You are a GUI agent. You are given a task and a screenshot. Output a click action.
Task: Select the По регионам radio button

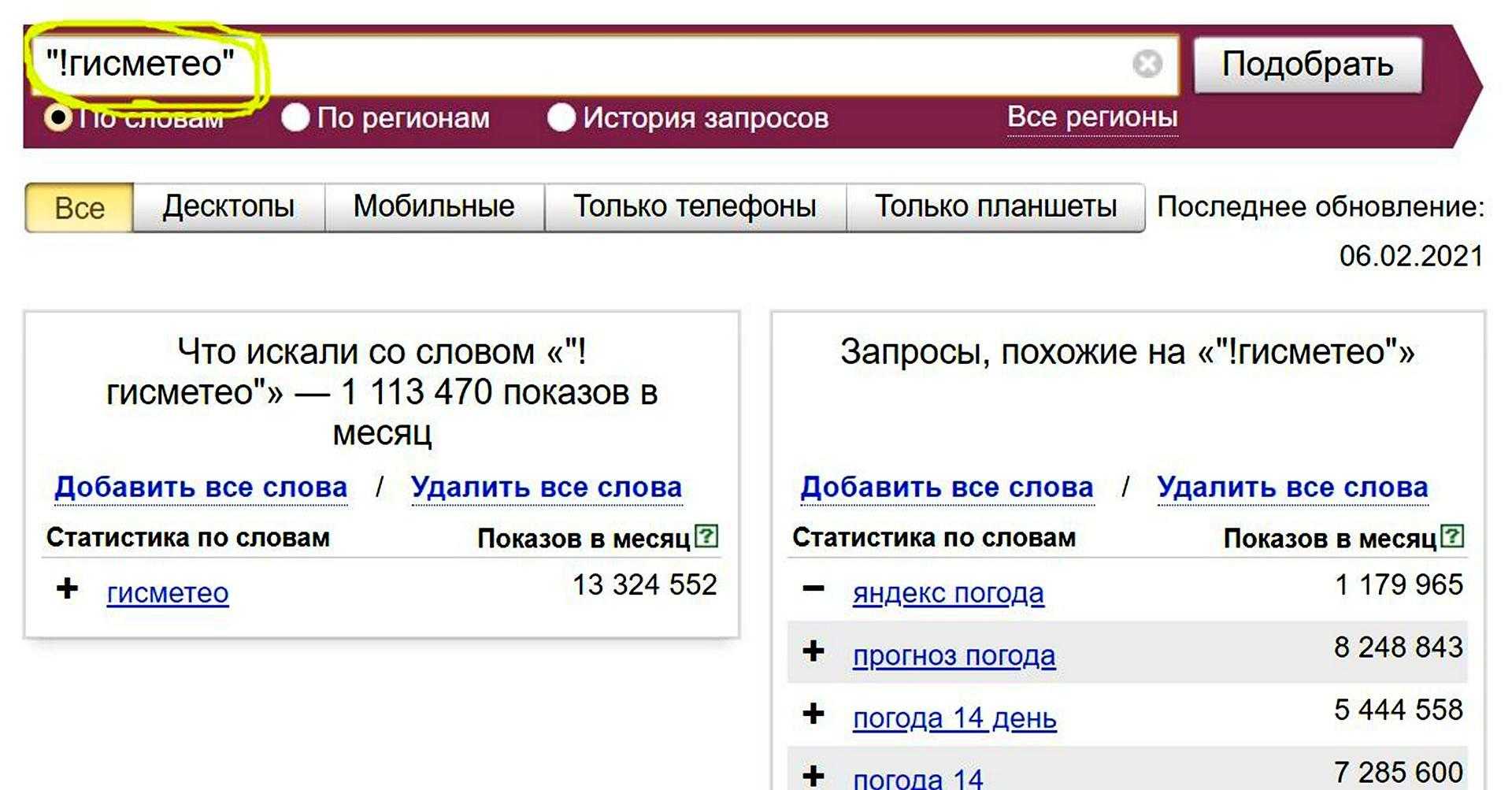pyautogui.click(x=295, y=118)
